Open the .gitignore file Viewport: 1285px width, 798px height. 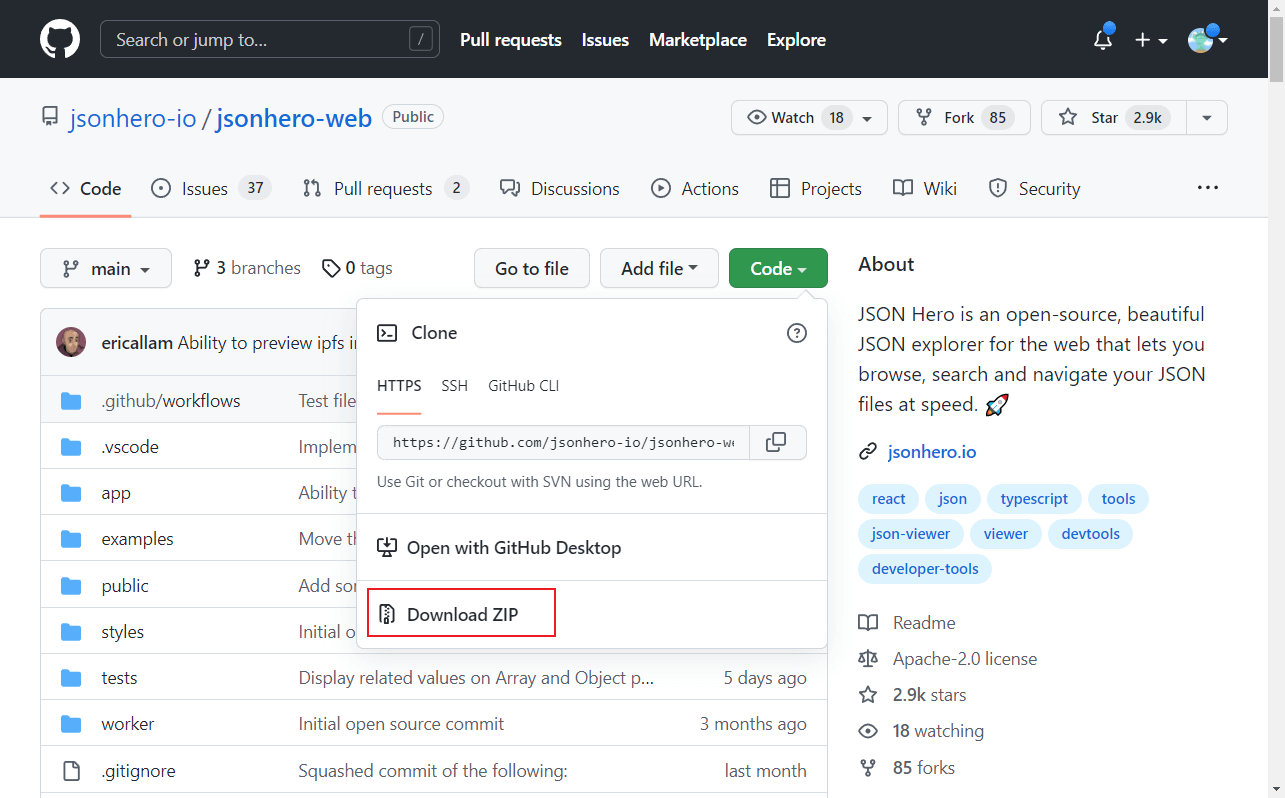138,770
